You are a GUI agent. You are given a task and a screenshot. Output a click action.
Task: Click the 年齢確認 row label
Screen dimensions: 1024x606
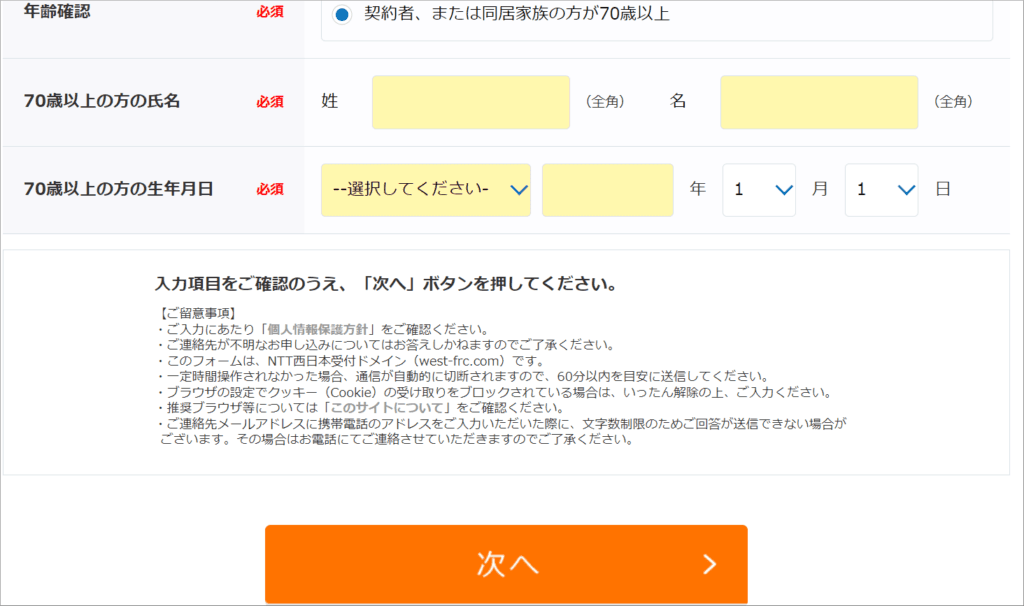(60, 12)
